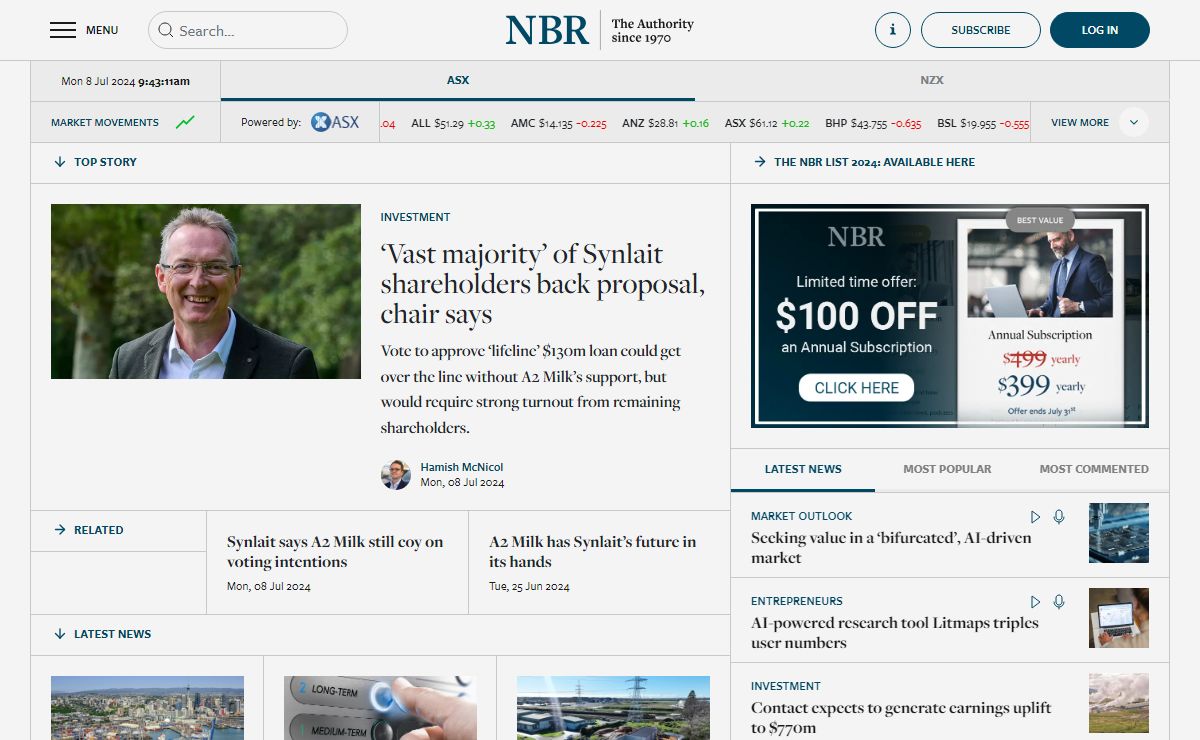Click the arrow beside RELATED
1200x740 pixels.
(60, 530)
